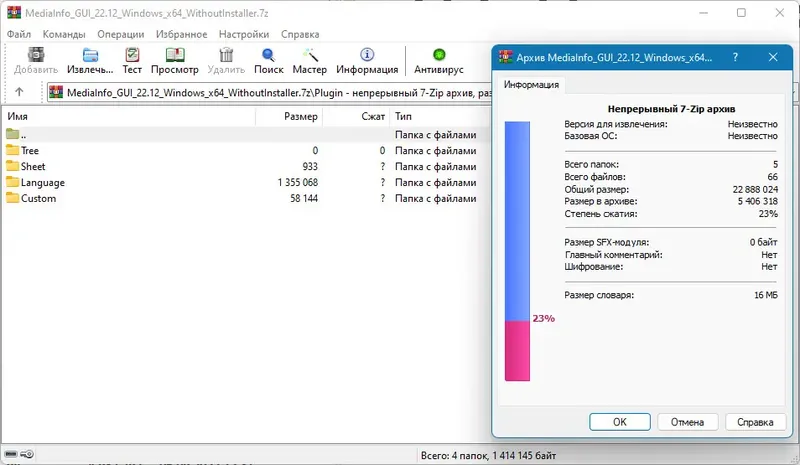The width and height of the screenshot is (800, 465).
Task: Close the archive information dialog
Action: (773, 57)
